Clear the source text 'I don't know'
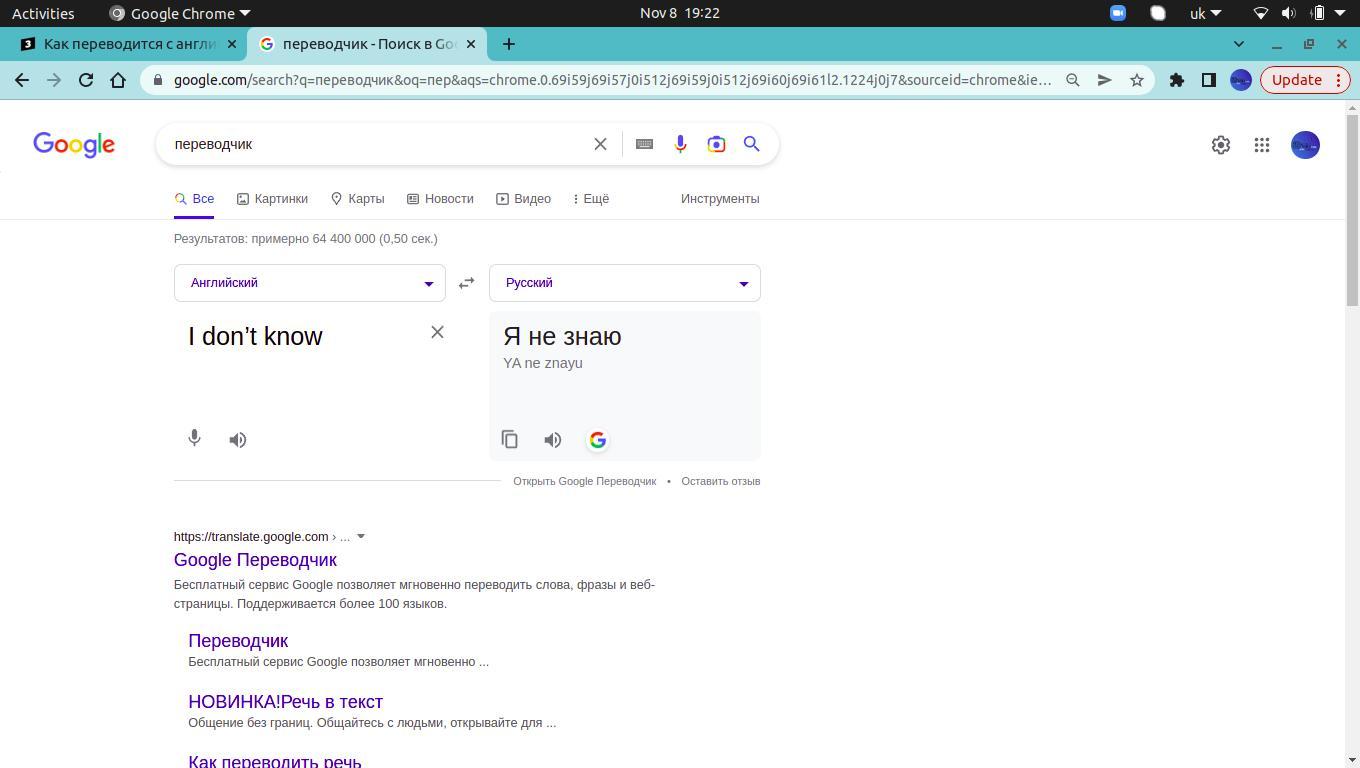 coord(437,332)
